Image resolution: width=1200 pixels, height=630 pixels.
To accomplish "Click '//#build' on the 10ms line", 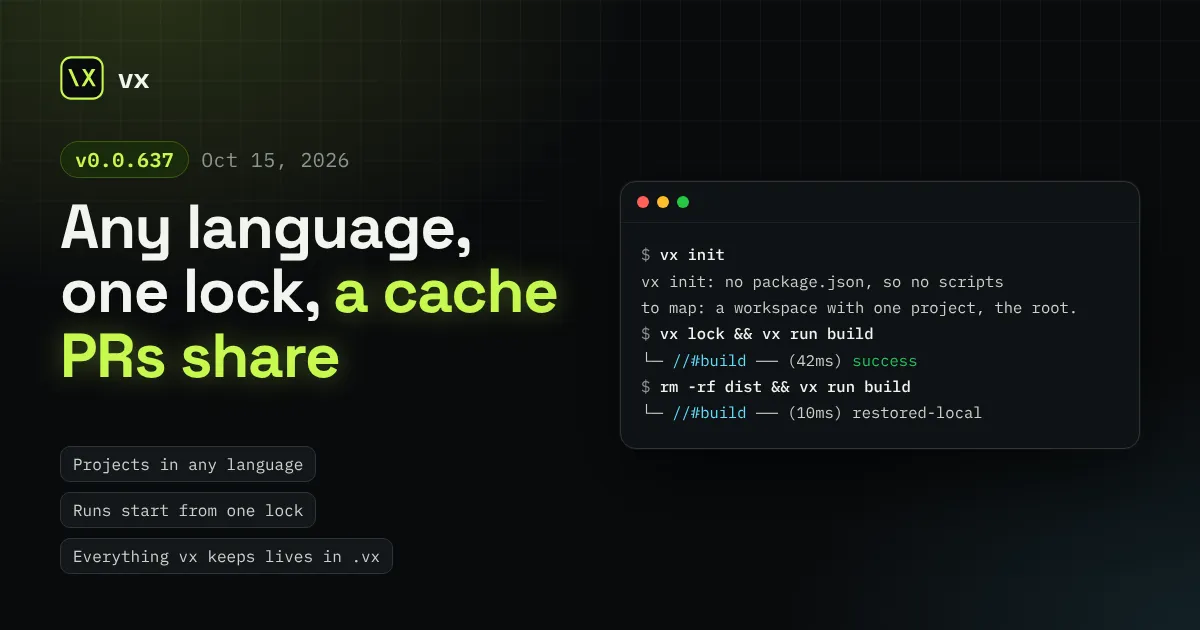I will (709, 413).
